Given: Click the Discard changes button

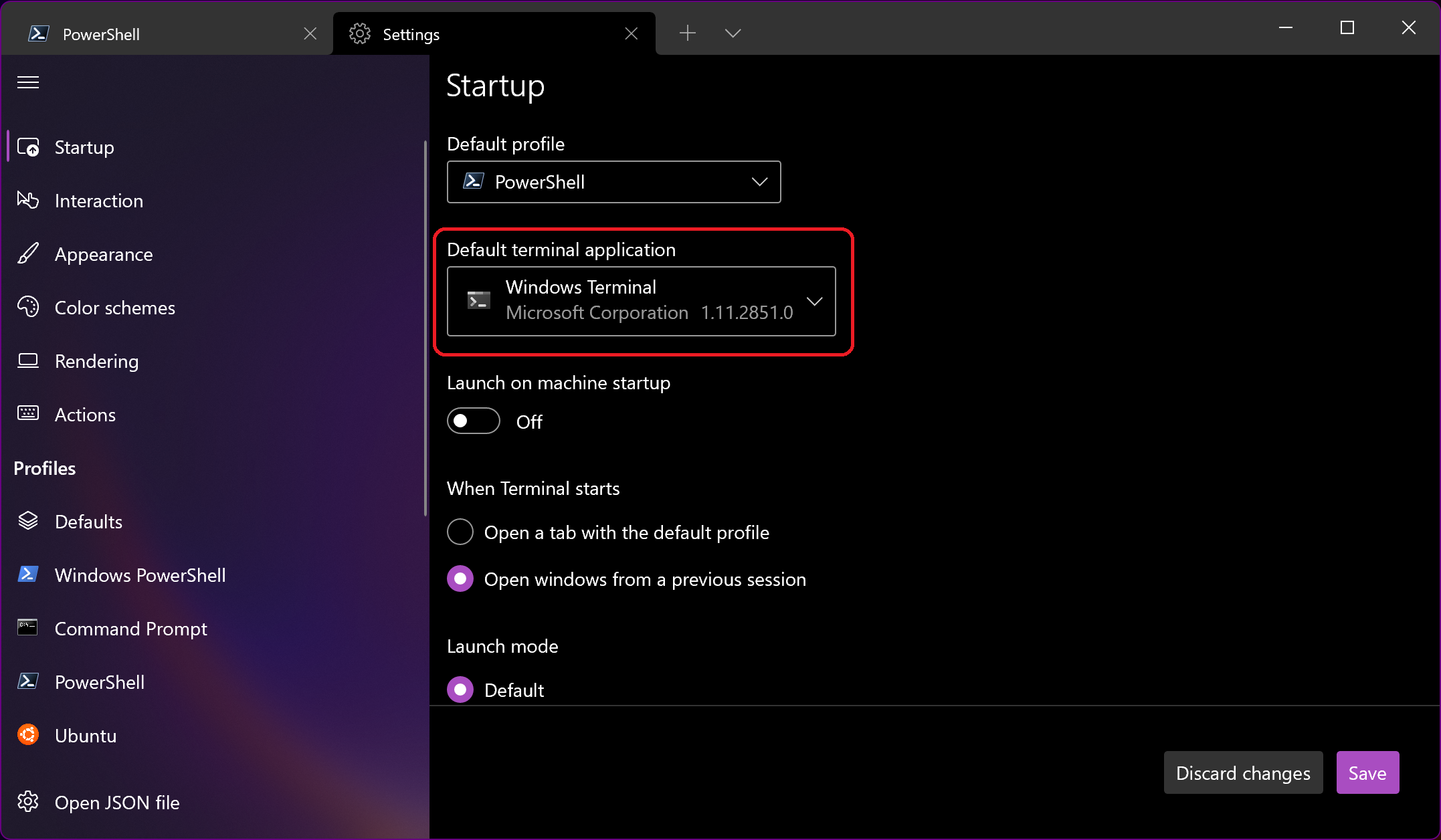Looking at the screenshot, I should click(x=1243, y=772).
